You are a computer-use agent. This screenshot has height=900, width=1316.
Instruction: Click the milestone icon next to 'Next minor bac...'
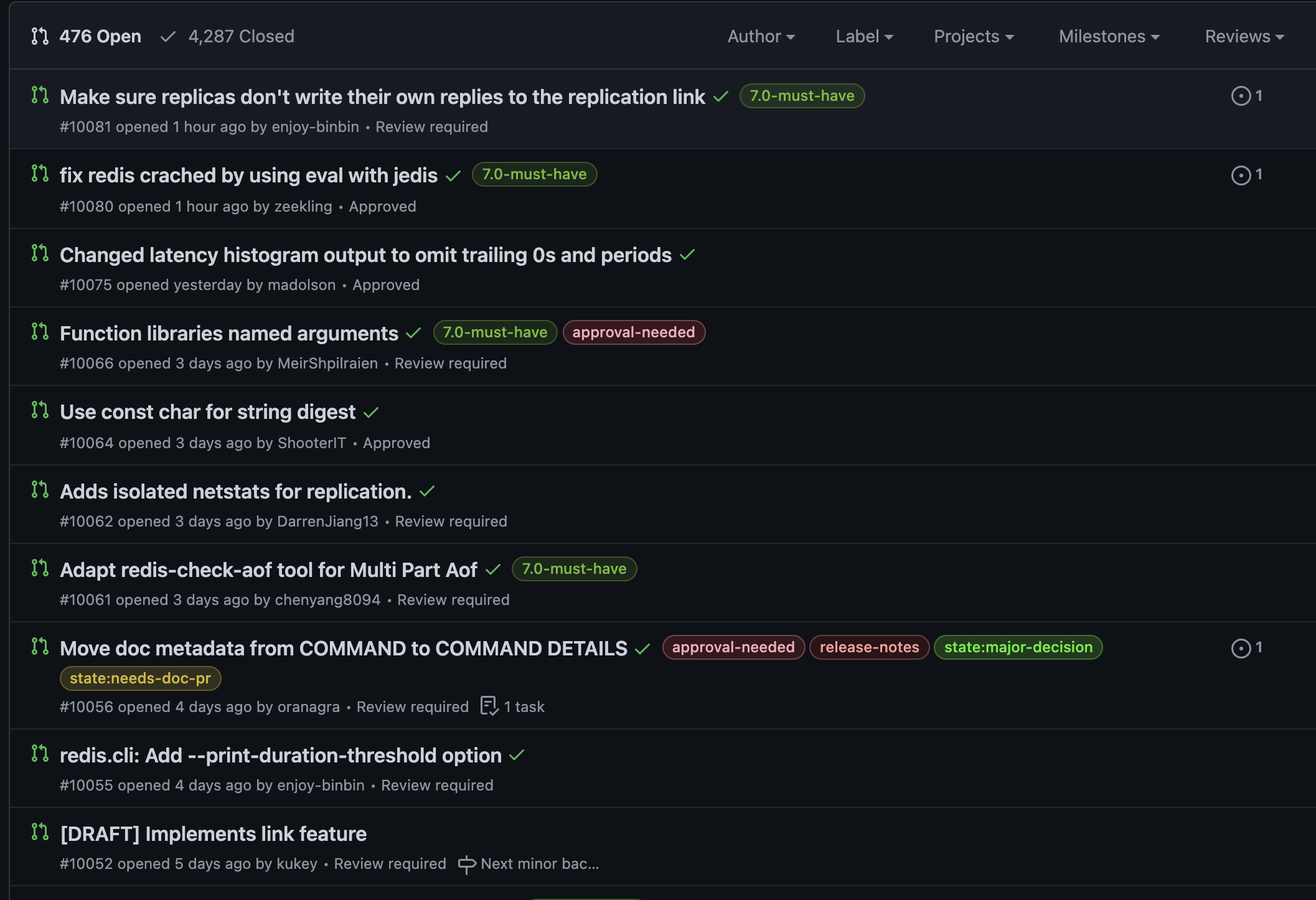pos(467,864)
